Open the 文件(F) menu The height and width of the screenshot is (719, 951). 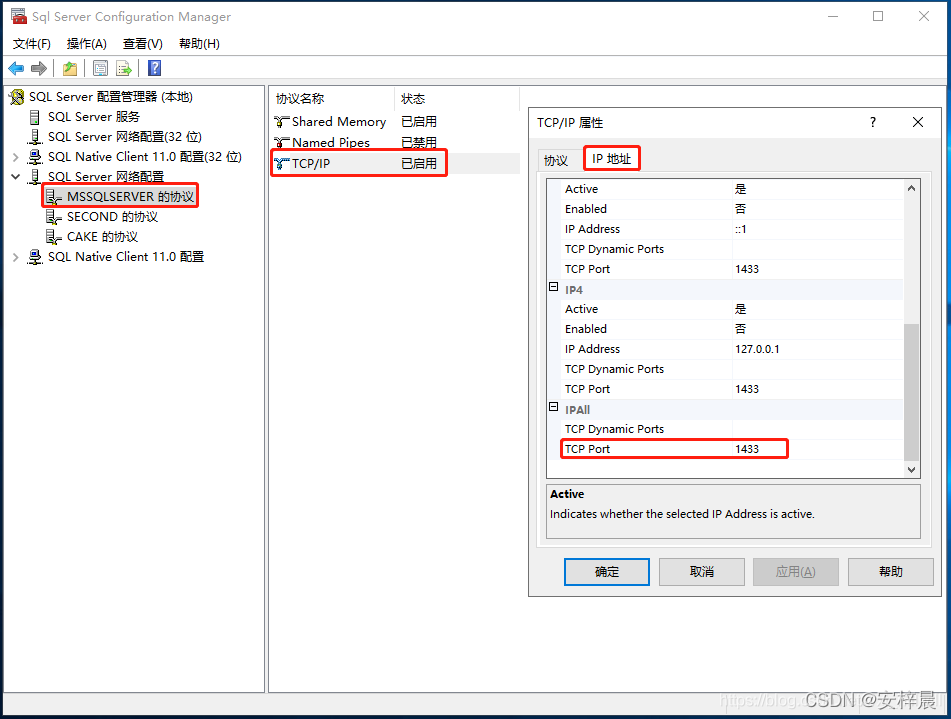32,44
